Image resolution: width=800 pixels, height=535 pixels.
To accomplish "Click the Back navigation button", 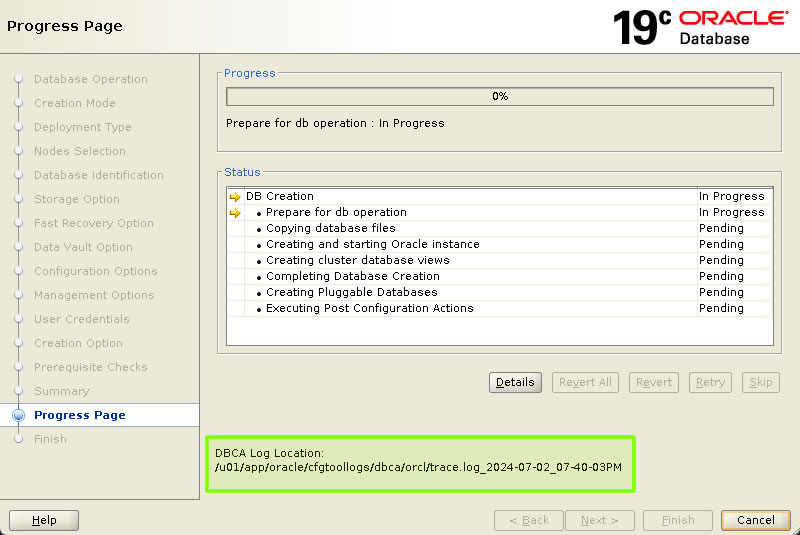I will pyautogui.click(x=529, y=520).
